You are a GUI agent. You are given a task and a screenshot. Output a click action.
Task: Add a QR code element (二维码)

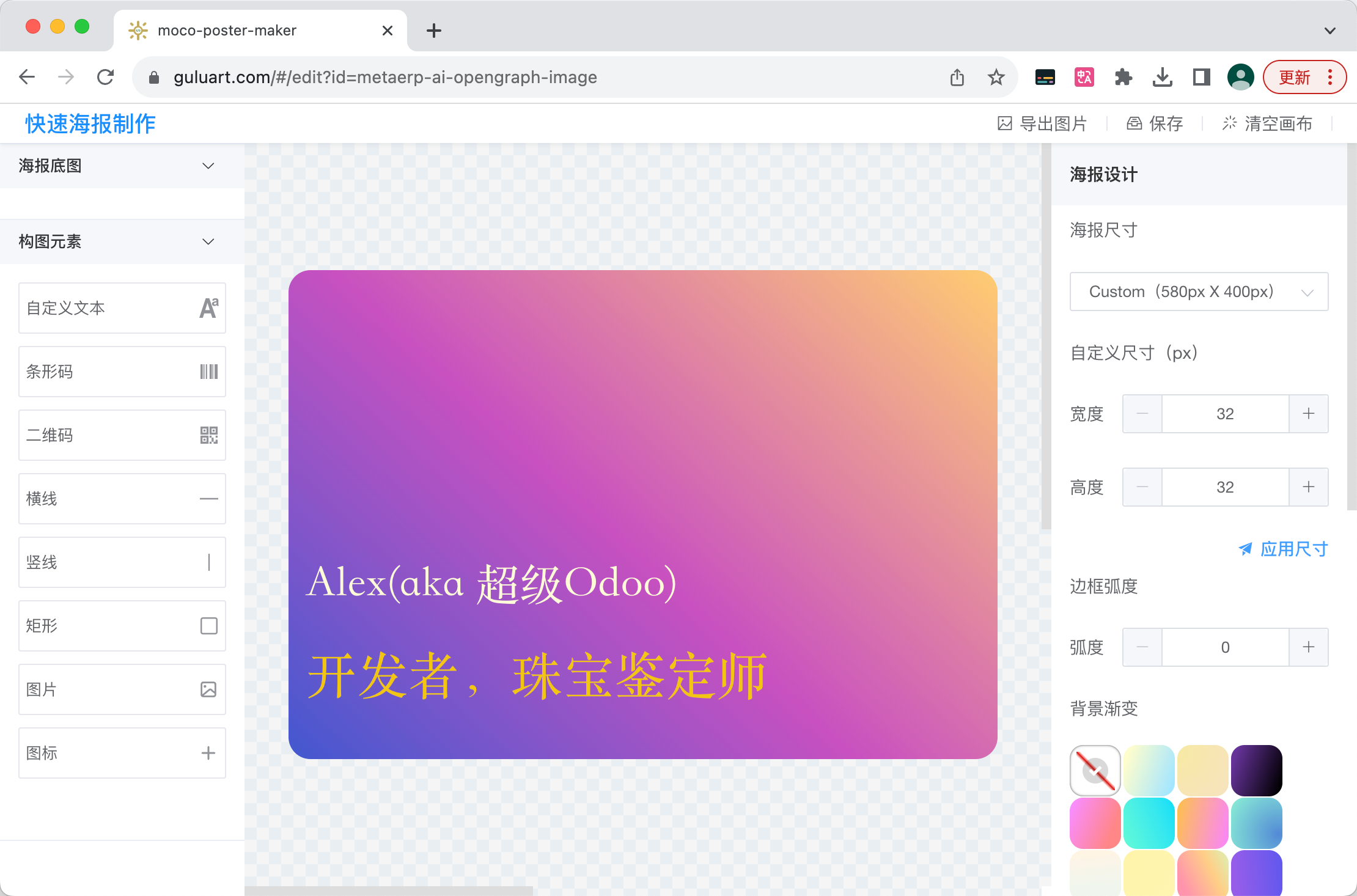122,435
